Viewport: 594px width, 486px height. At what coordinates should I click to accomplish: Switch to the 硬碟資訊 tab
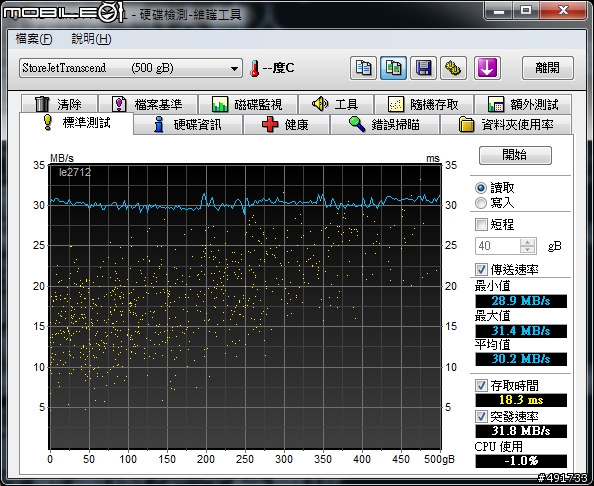pyautogui.click(x=188, y=125)
